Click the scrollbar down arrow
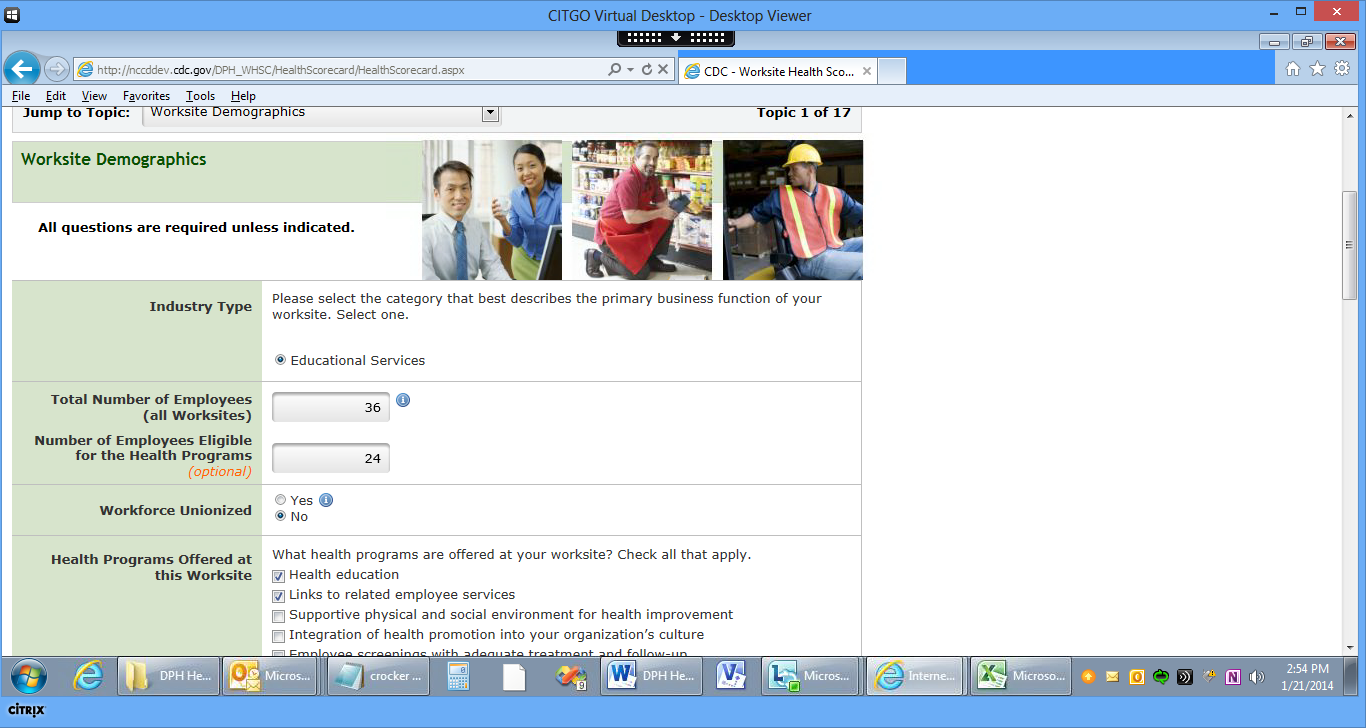This screenshot has width=1366, height=728. pyautogui.click(x=1348, y=648)
